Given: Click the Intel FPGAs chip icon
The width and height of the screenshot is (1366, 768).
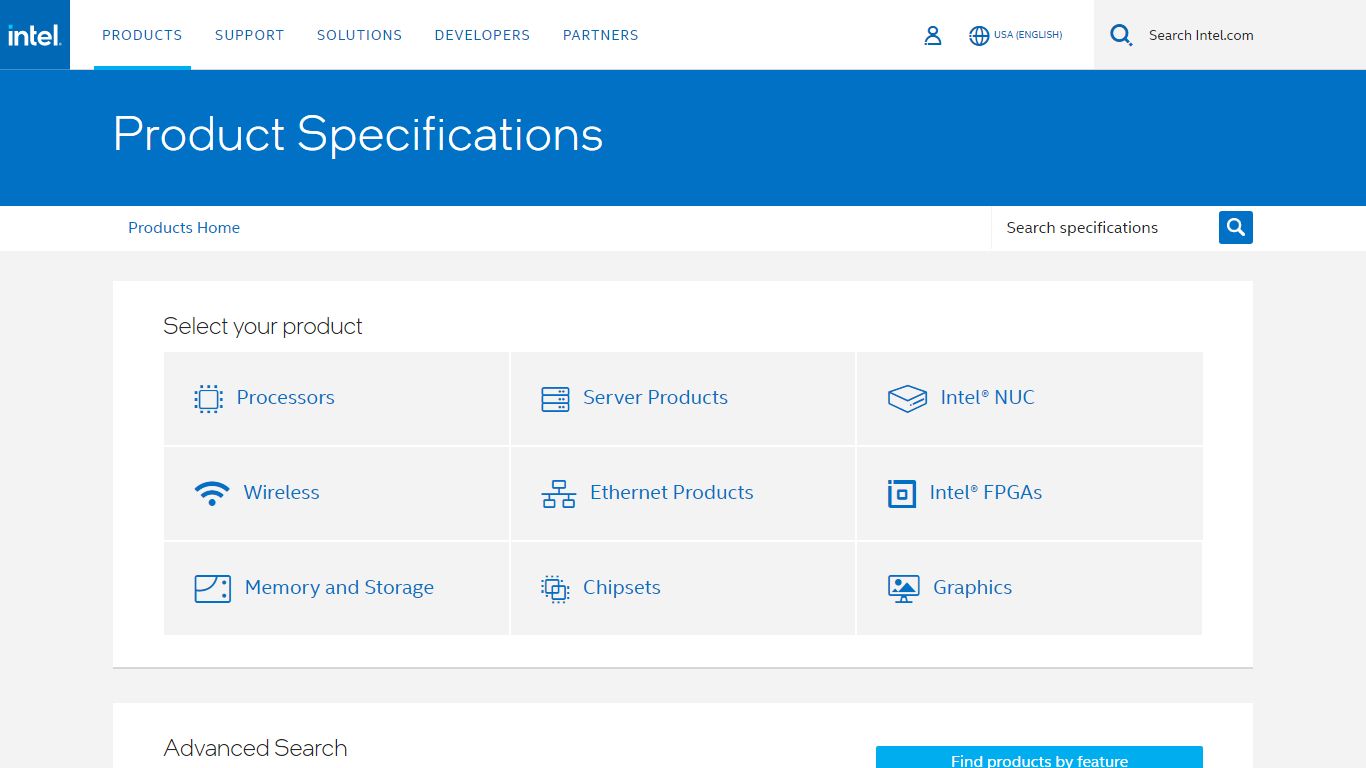Looking at the screenshot, I should pos(902,494).
